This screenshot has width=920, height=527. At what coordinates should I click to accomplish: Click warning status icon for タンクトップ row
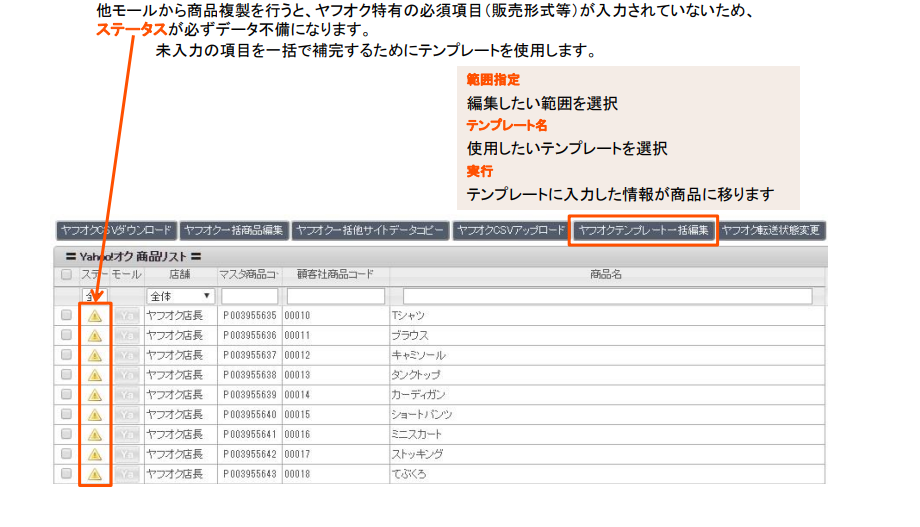[95, 375]
